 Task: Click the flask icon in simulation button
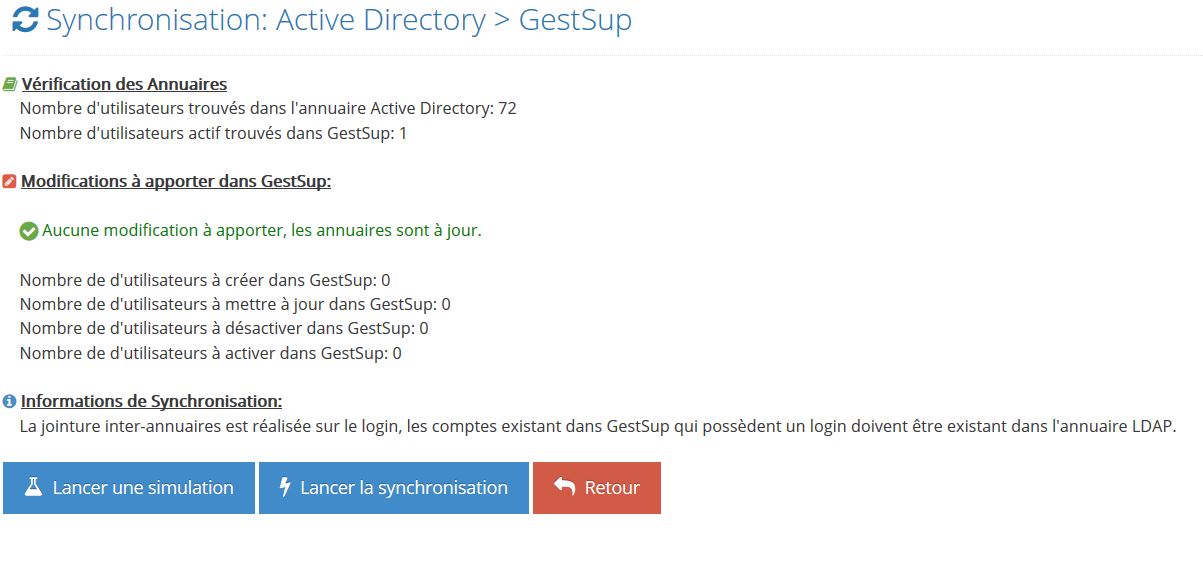coord(33,487)
